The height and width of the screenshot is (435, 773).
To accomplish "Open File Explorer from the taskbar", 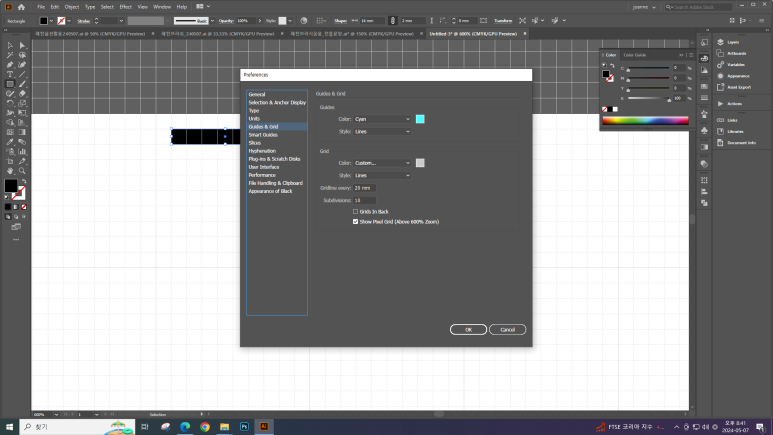I will (x=224, y=427).
